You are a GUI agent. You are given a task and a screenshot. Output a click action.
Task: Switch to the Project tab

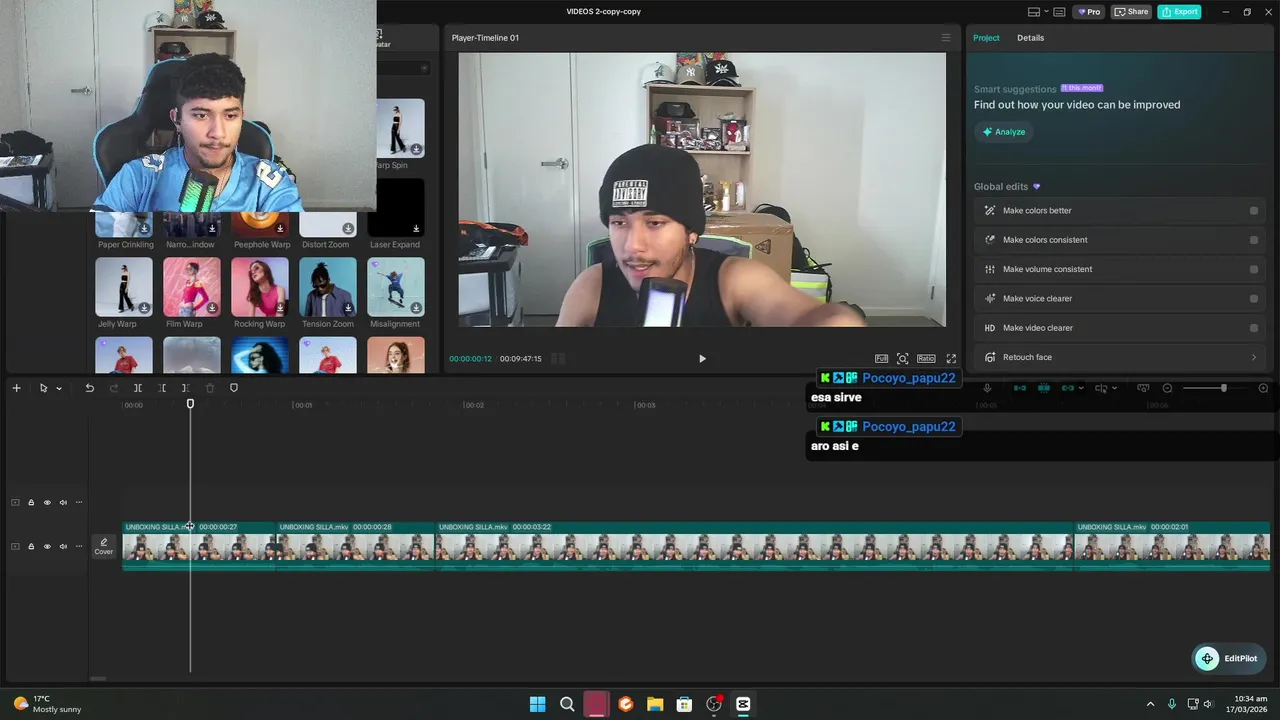(986, 38)
